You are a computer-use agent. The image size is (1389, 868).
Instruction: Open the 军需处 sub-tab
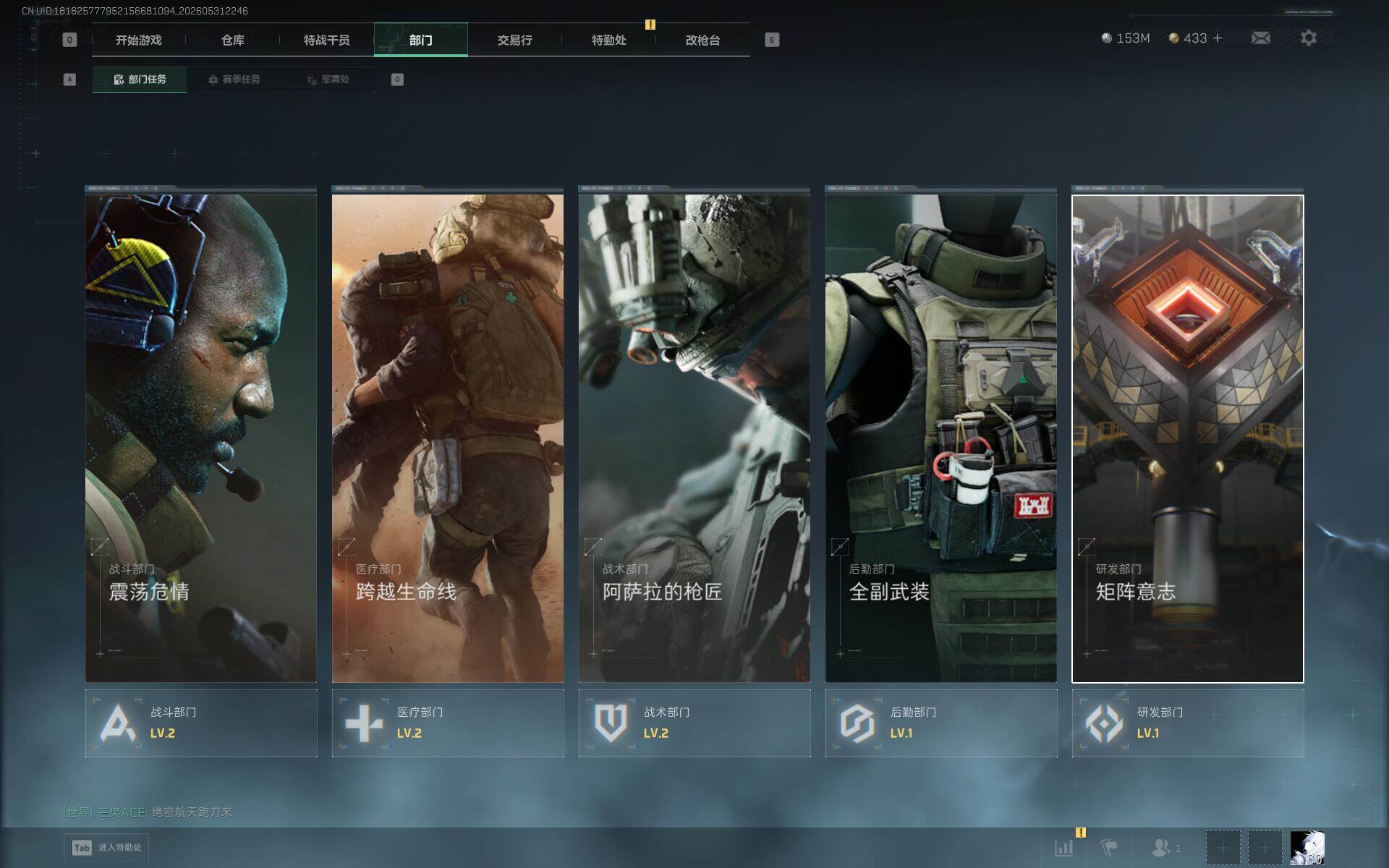(328, 80)
